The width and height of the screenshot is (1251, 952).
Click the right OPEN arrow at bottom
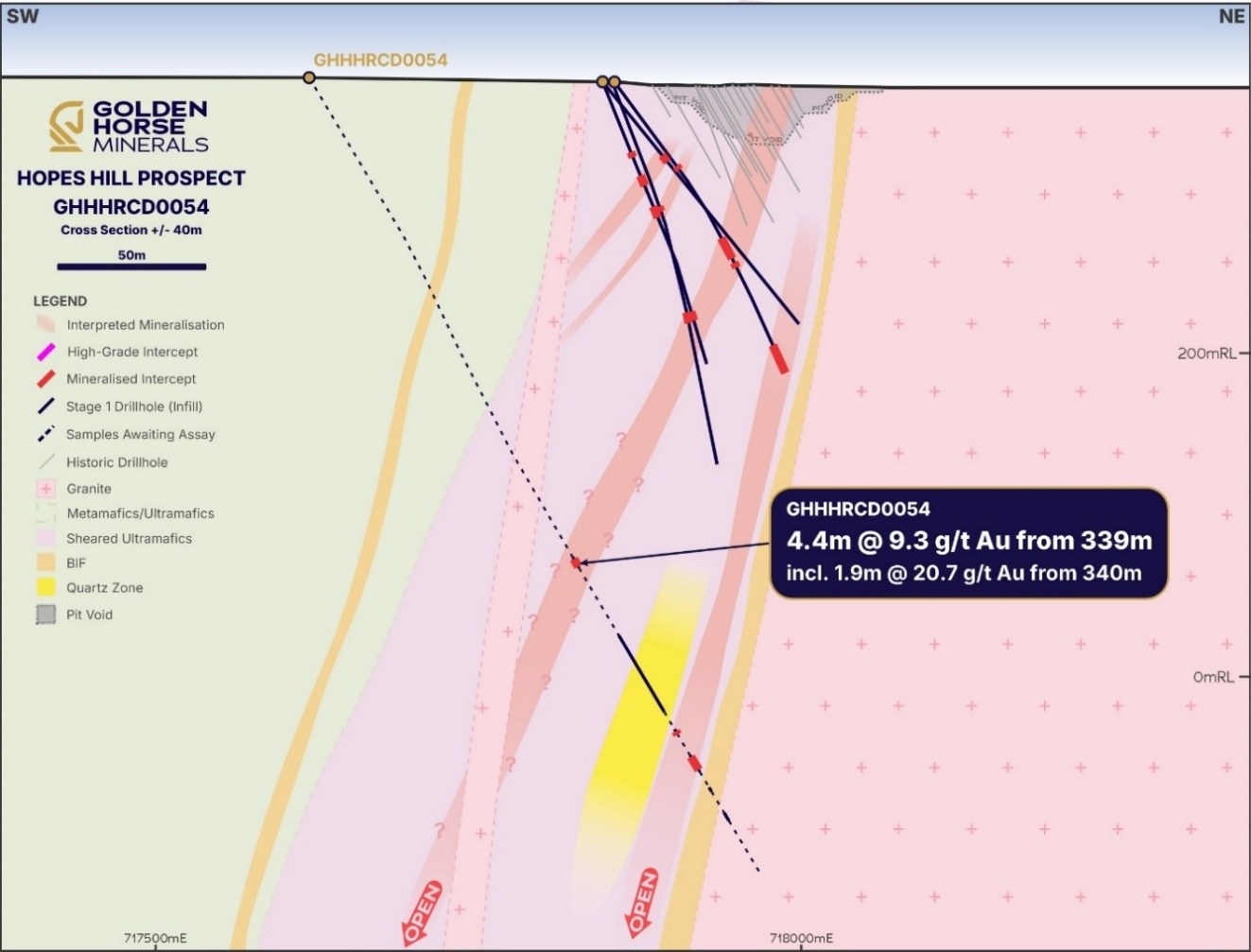(x=643, y=901)
